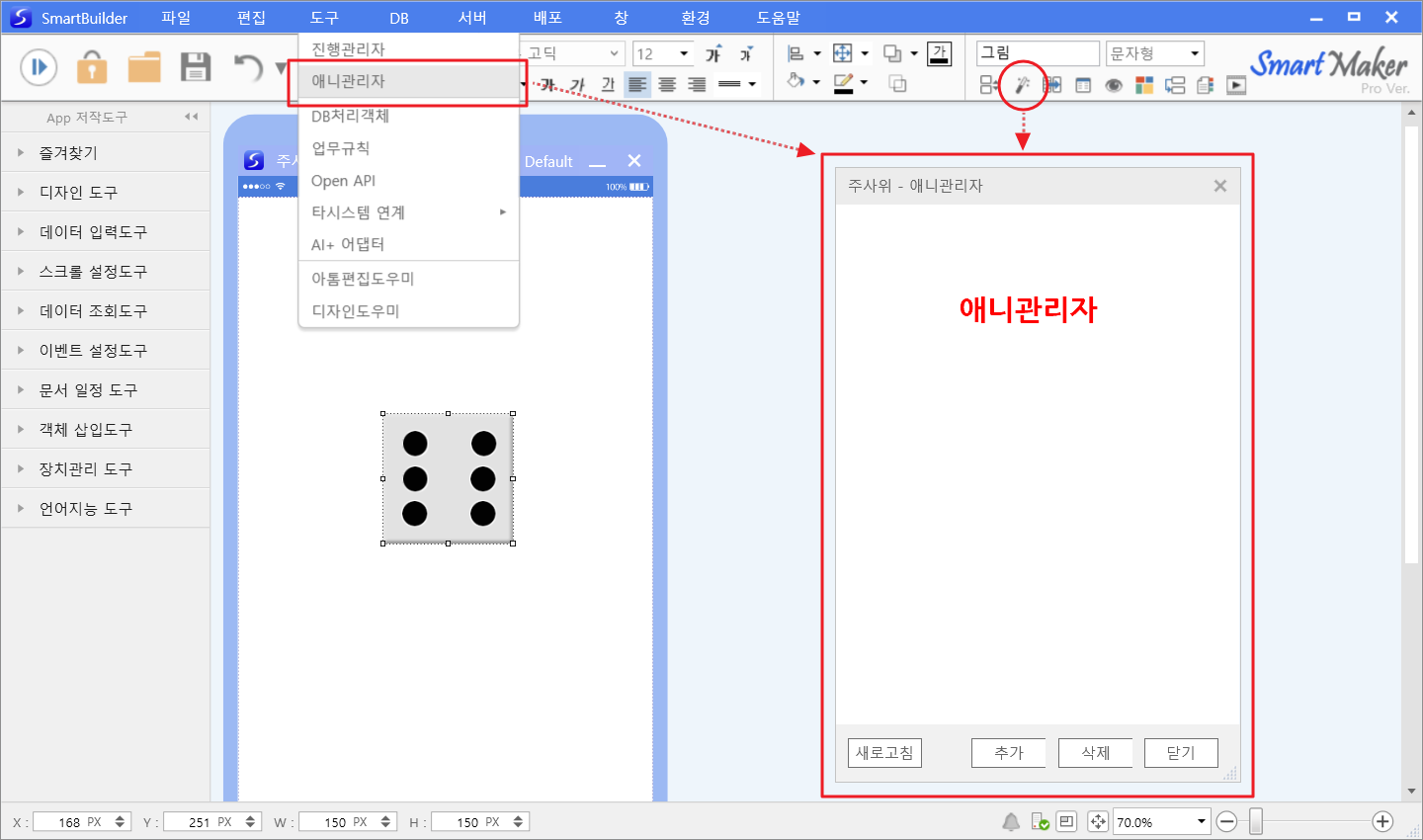Click the layout panel icon in status bar
Viewport: 1423px width, 840px height.
(1066, 821)
